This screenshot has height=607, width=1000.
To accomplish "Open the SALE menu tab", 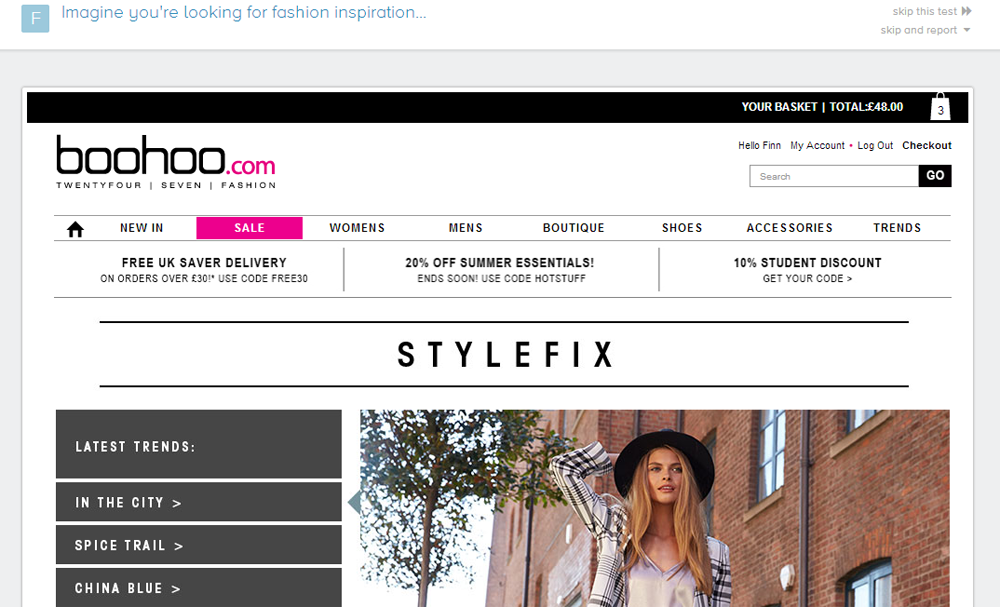I will click(249, 228).
